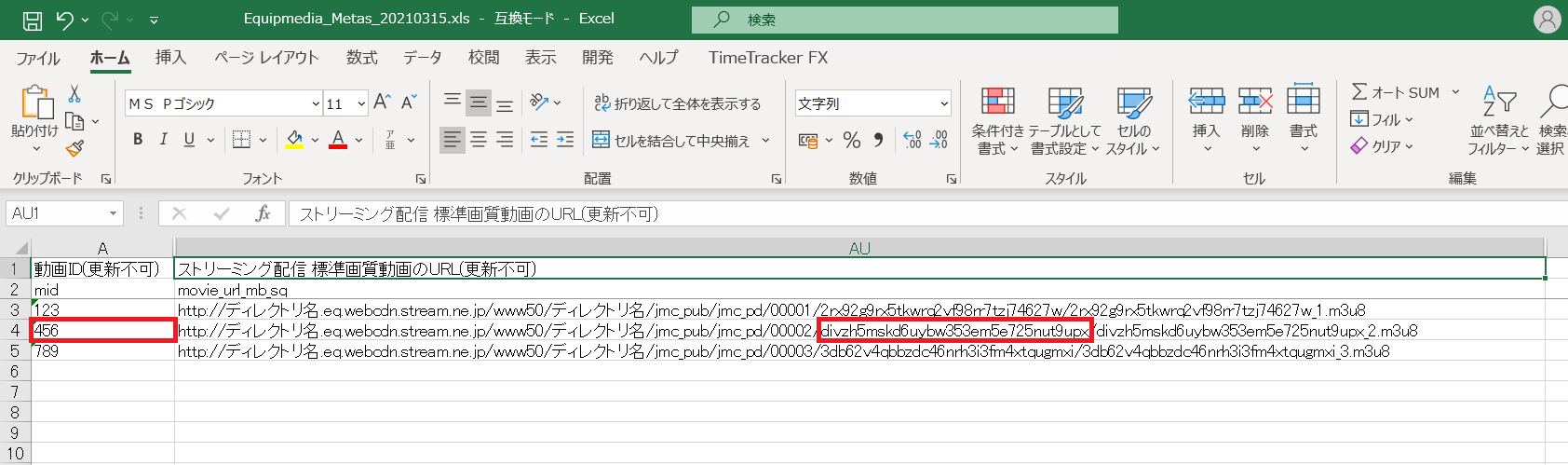Apply red font color
Screen dimensions: 1568x465
[338, 140]
